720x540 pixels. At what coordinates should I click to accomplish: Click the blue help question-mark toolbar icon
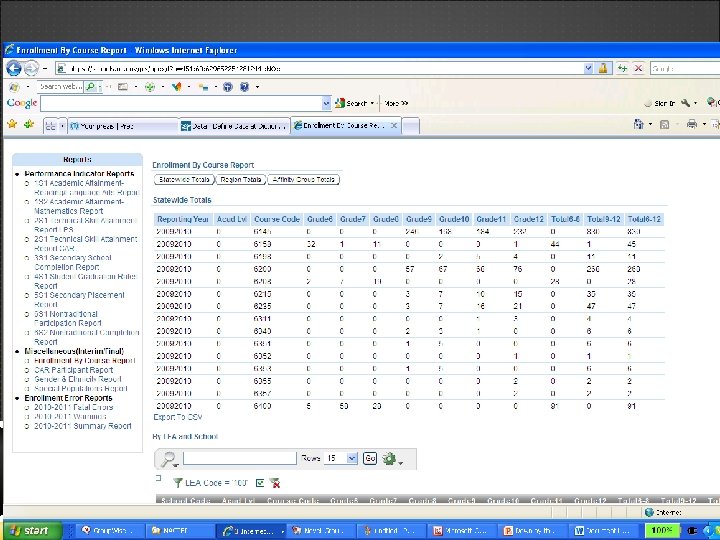(244, 86)
